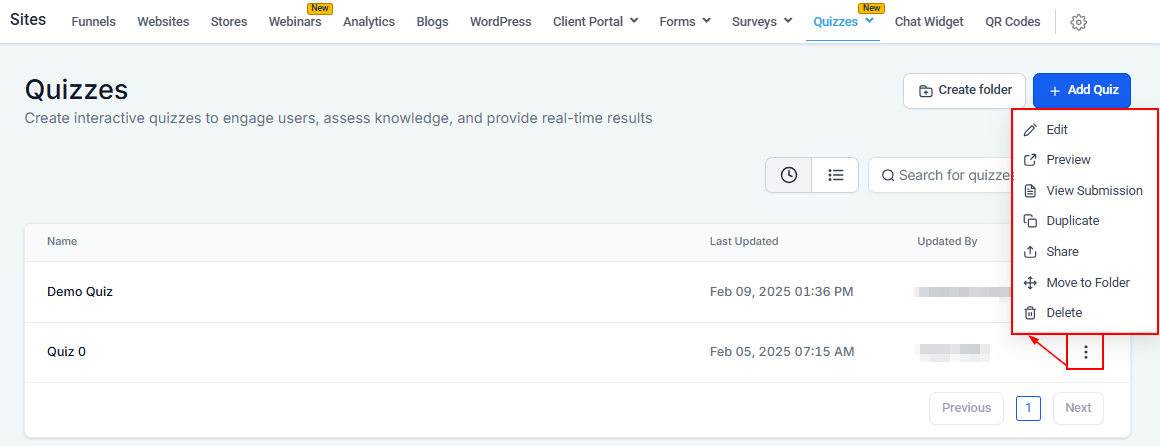
Task: Click the Updated By column header
Action: 947,241
